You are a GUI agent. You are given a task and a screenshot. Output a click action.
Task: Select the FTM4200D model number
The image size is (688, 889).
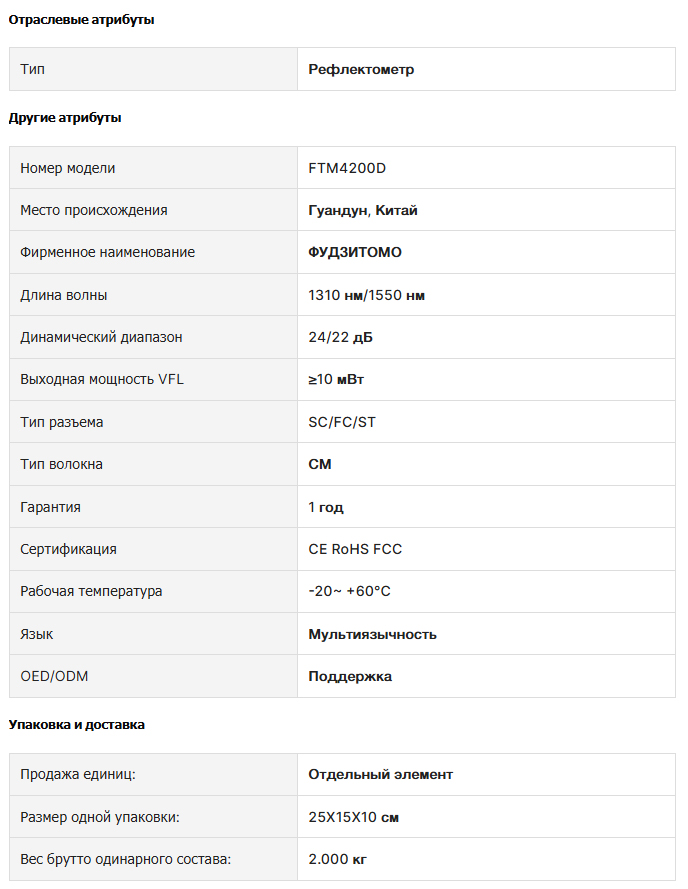347,168
